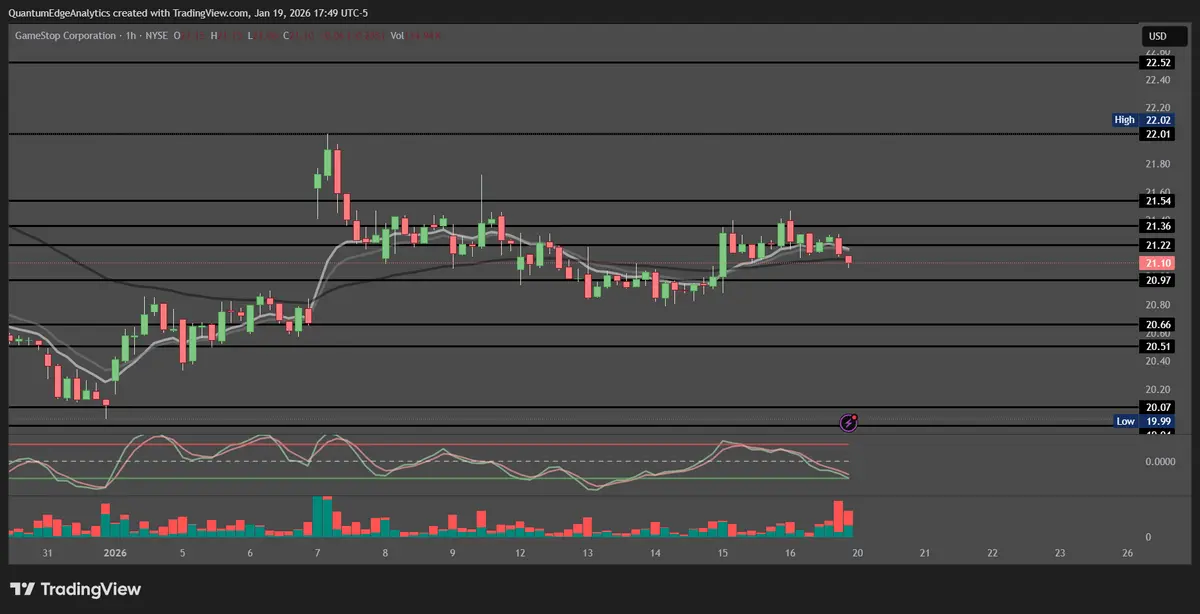The width and height of the screenshot is (1200, 614).
Task: Click the 7 date label on time axis
Action: pyautogui.click(x=317, y=552)
